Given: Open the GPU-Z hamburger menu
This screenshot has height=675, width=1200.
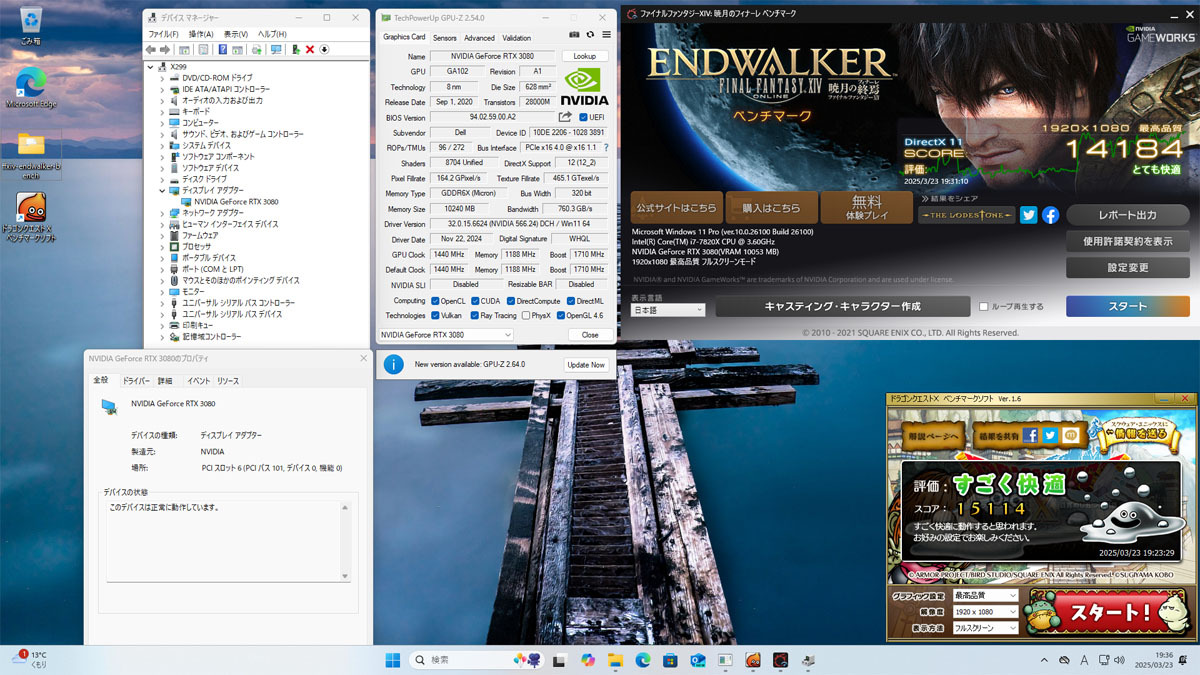Looking at the screenshot, I should (x=606, y=35).
